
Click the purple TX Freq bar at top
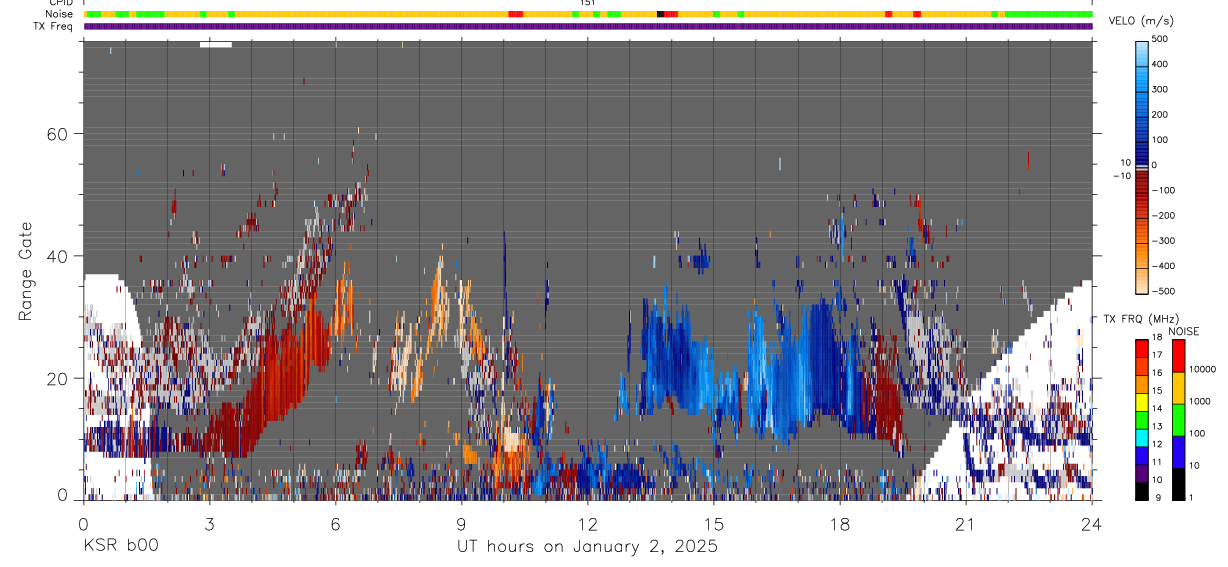[588, 26]
